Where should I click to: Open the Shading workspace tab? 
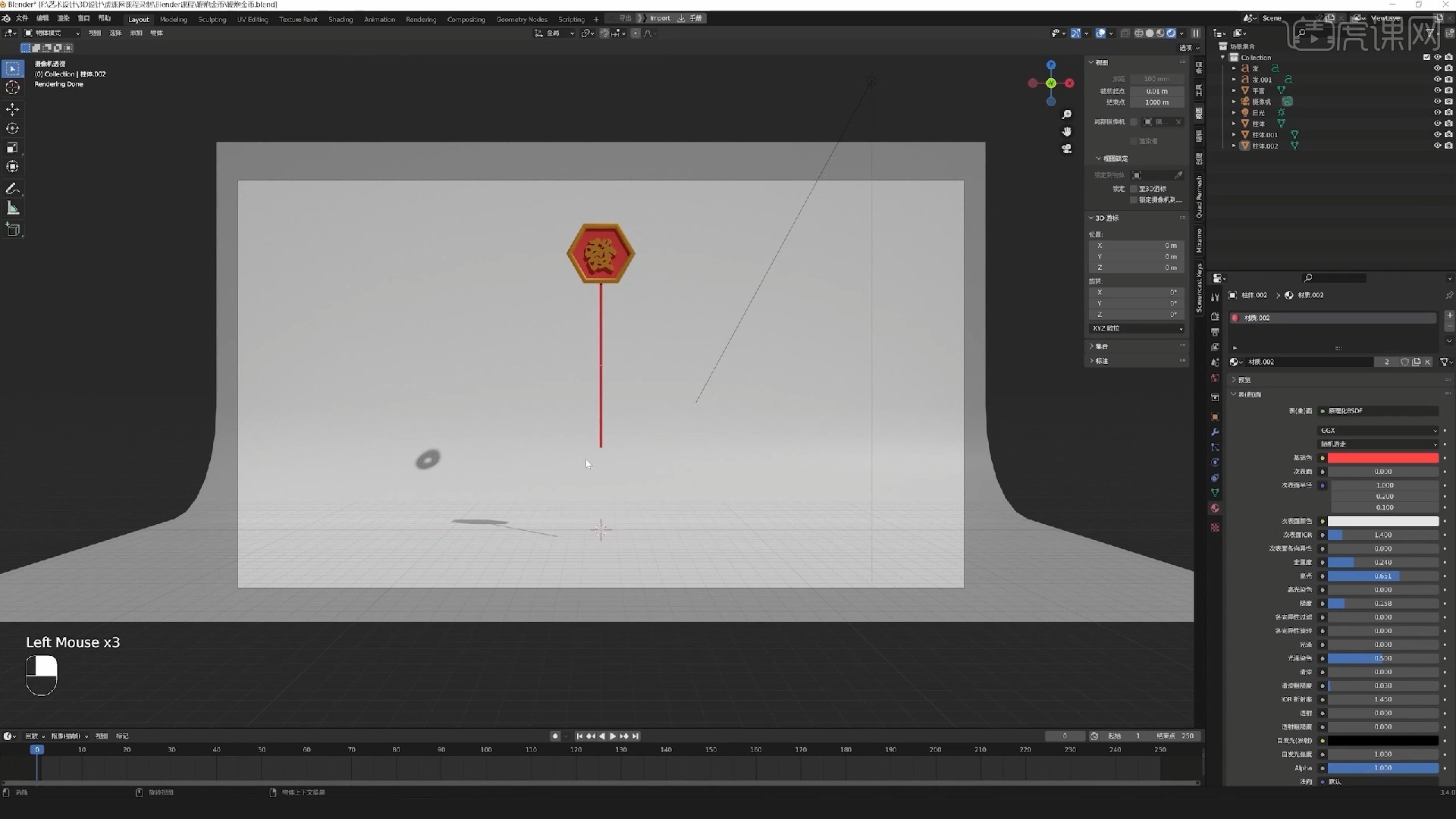340,19
